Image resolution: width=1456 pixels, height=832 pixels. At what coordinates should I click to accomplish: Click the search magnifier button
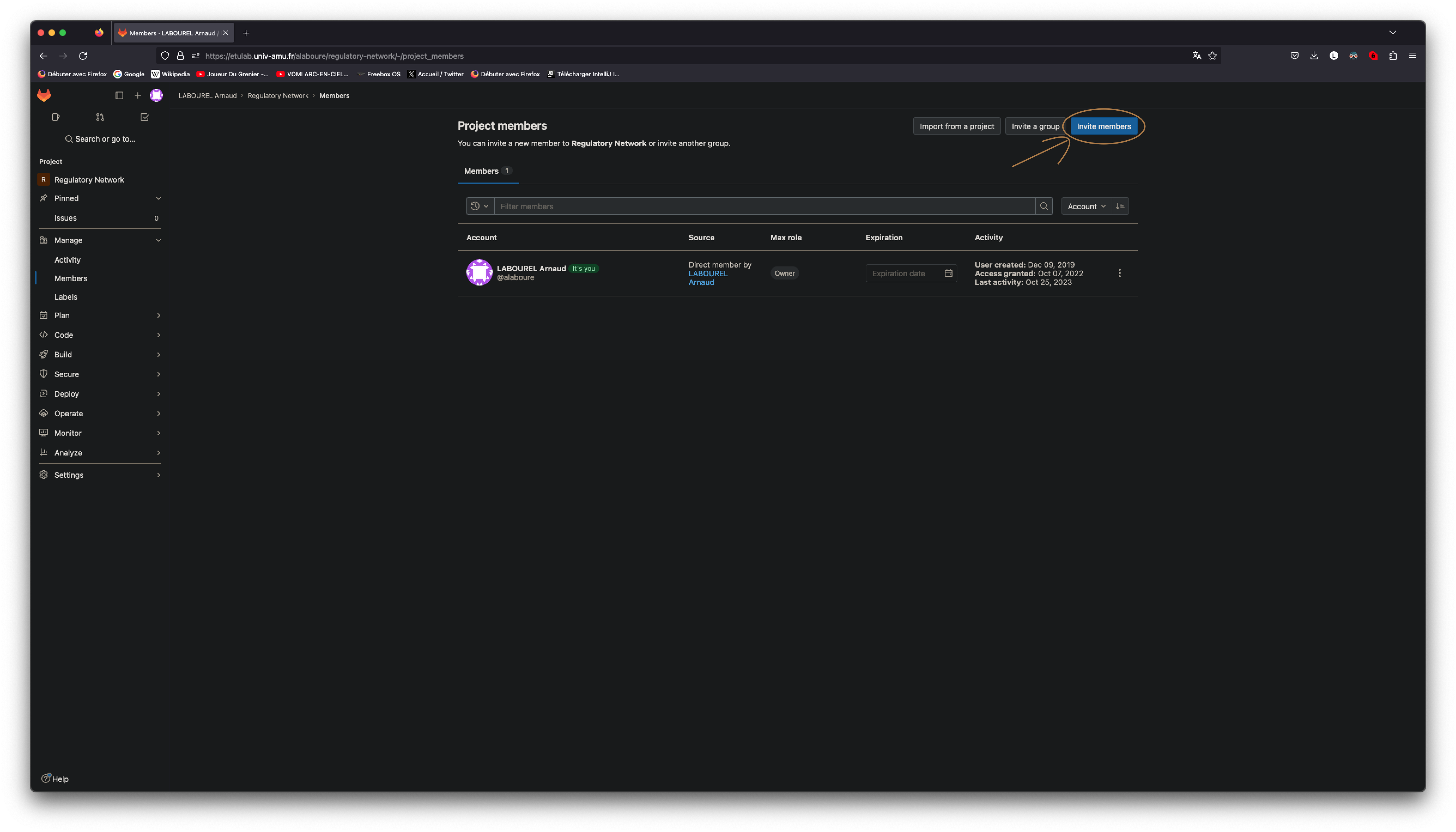tap(1044, 206)
